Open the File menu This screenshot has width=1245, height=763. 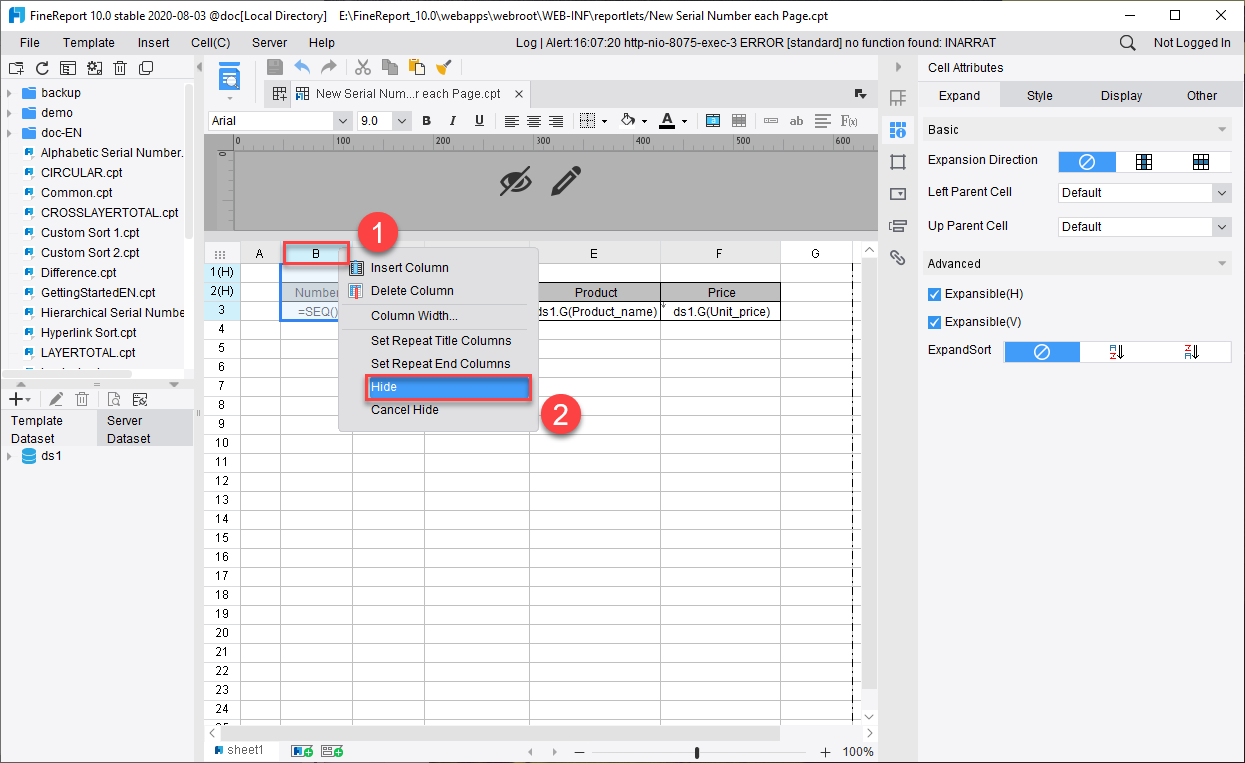tap(30, 43)
